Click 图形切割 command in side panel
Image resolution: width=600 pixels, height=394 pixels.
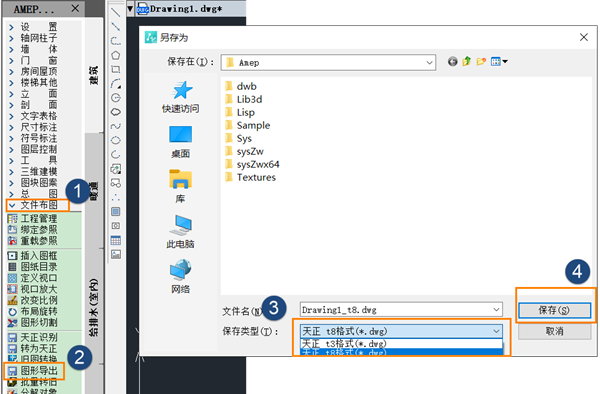(x=33, y=322)
